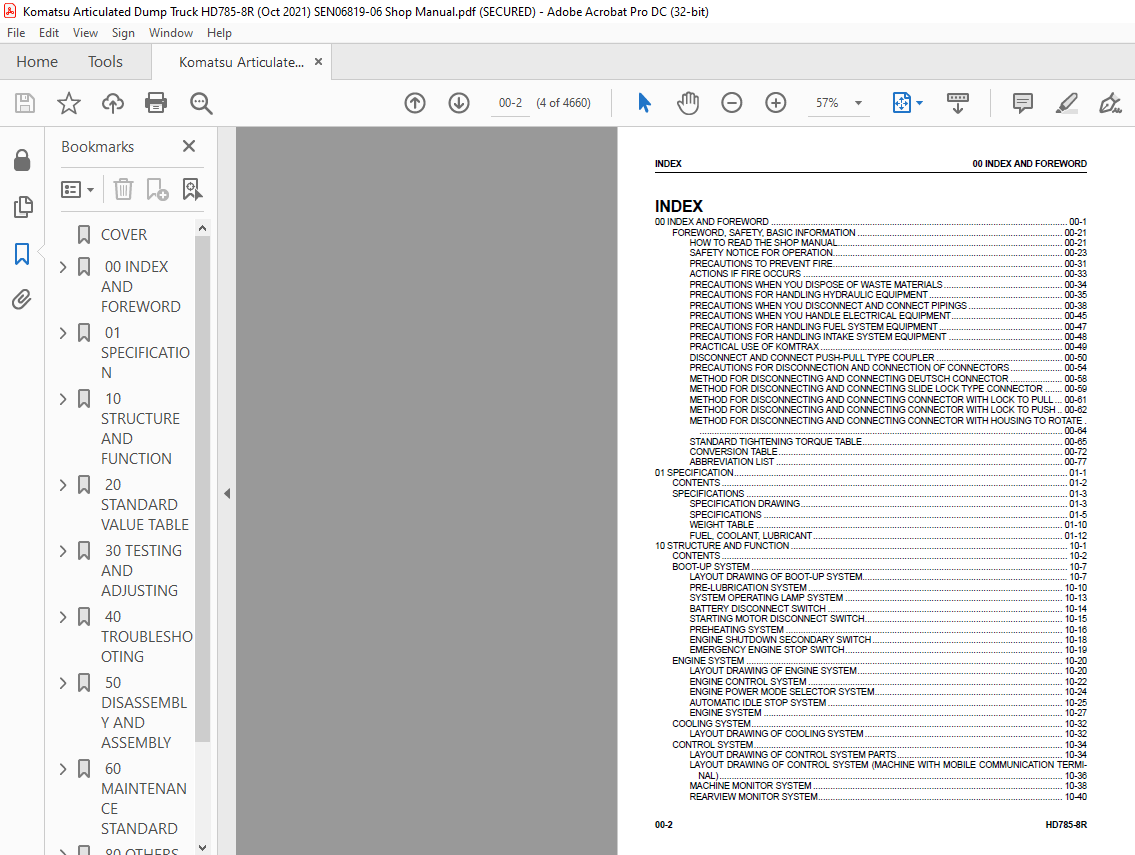This screenshot has width=1135, height=855.
Task: Open the Sign menu
Action: (x=123, y=33)
